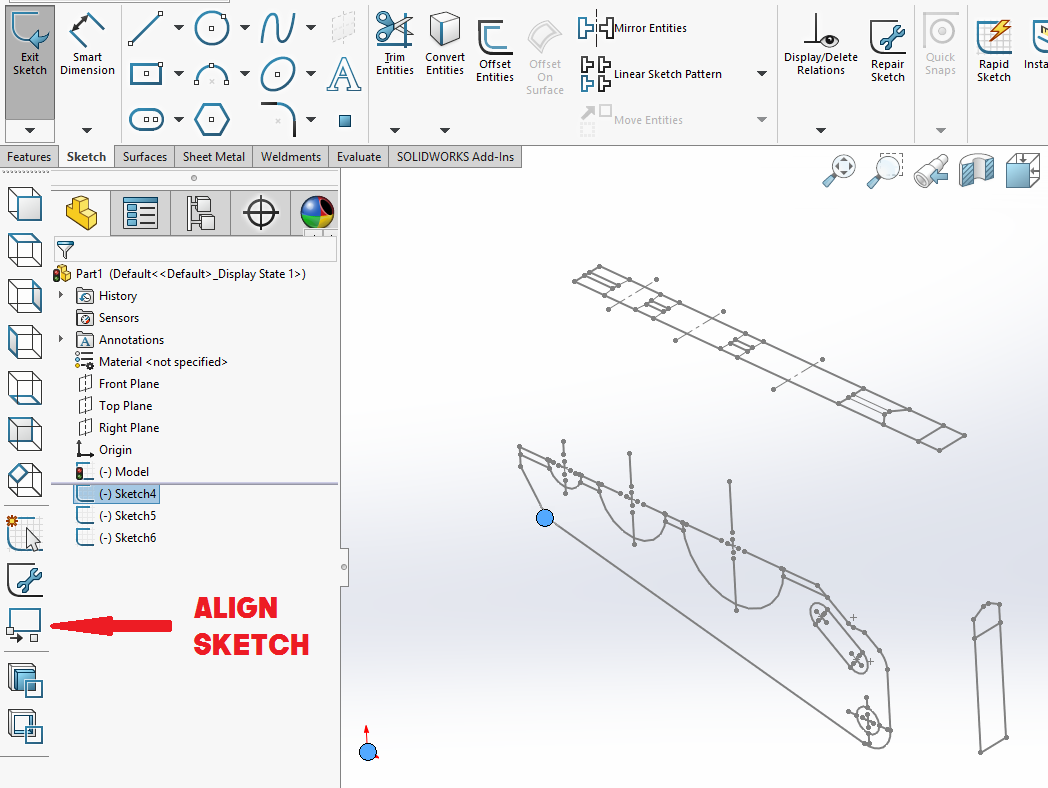
Task: Select the Polygon sketch tool
Action: 212,120
